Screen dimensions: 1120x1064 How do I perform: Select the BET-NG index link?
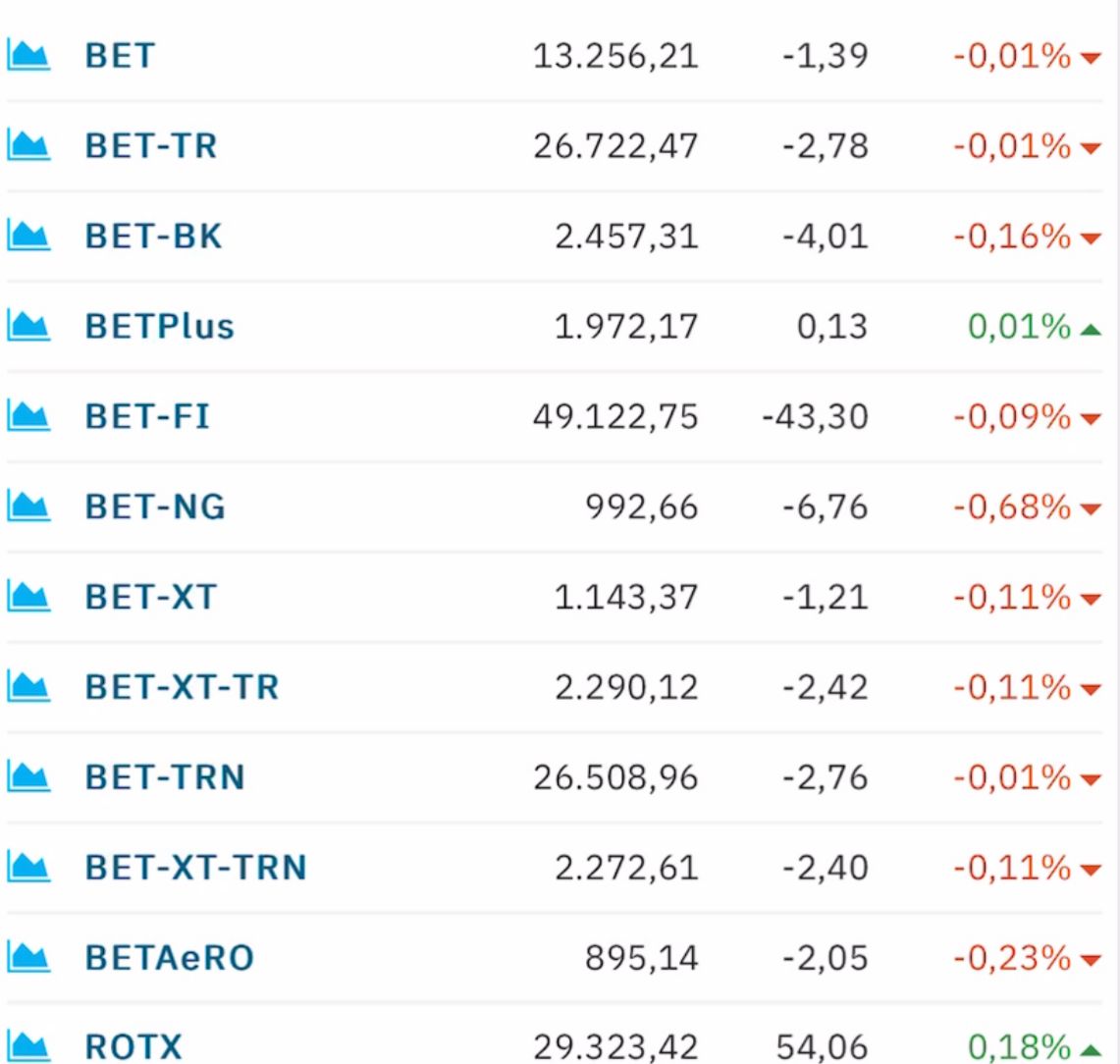pos(155,506)
